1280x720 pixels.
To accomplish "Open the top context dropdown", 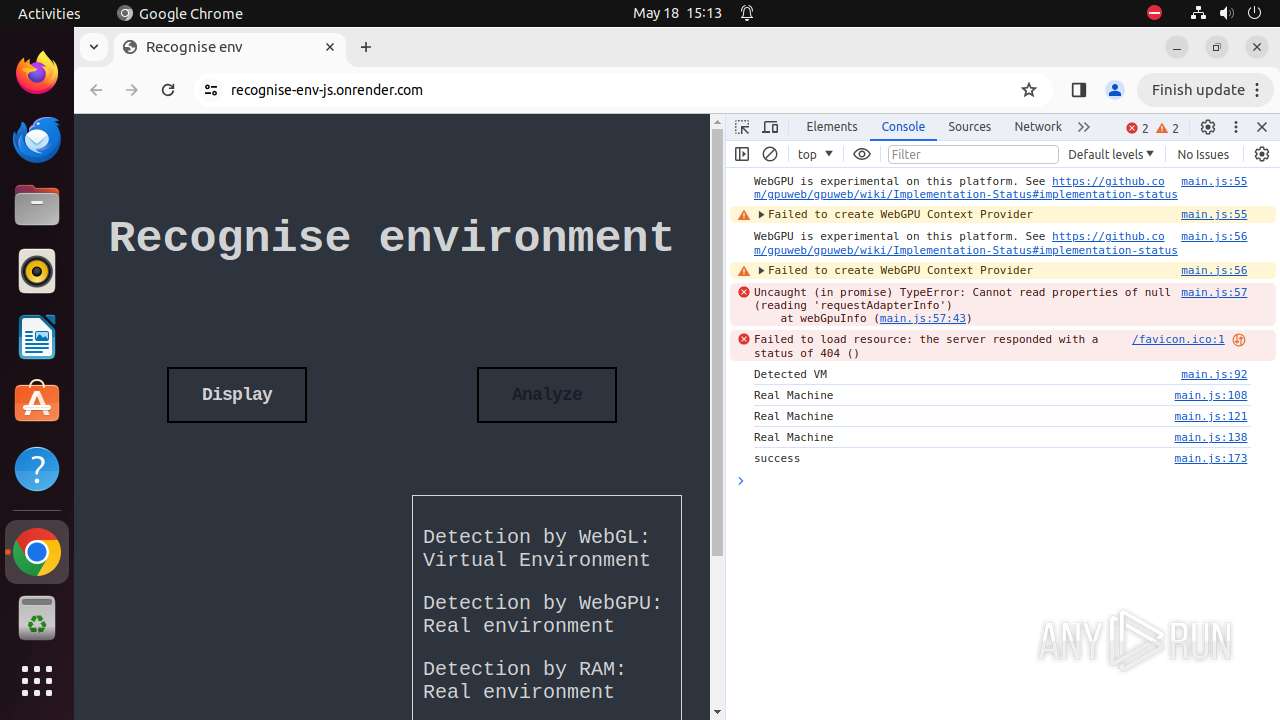I will [x=816, y=154].
